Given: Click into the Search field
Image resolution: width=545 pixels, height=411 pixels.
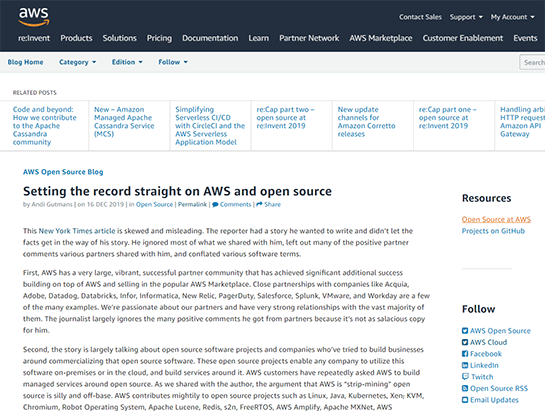Looking at the screenshot, I should (x=532, y=62).
